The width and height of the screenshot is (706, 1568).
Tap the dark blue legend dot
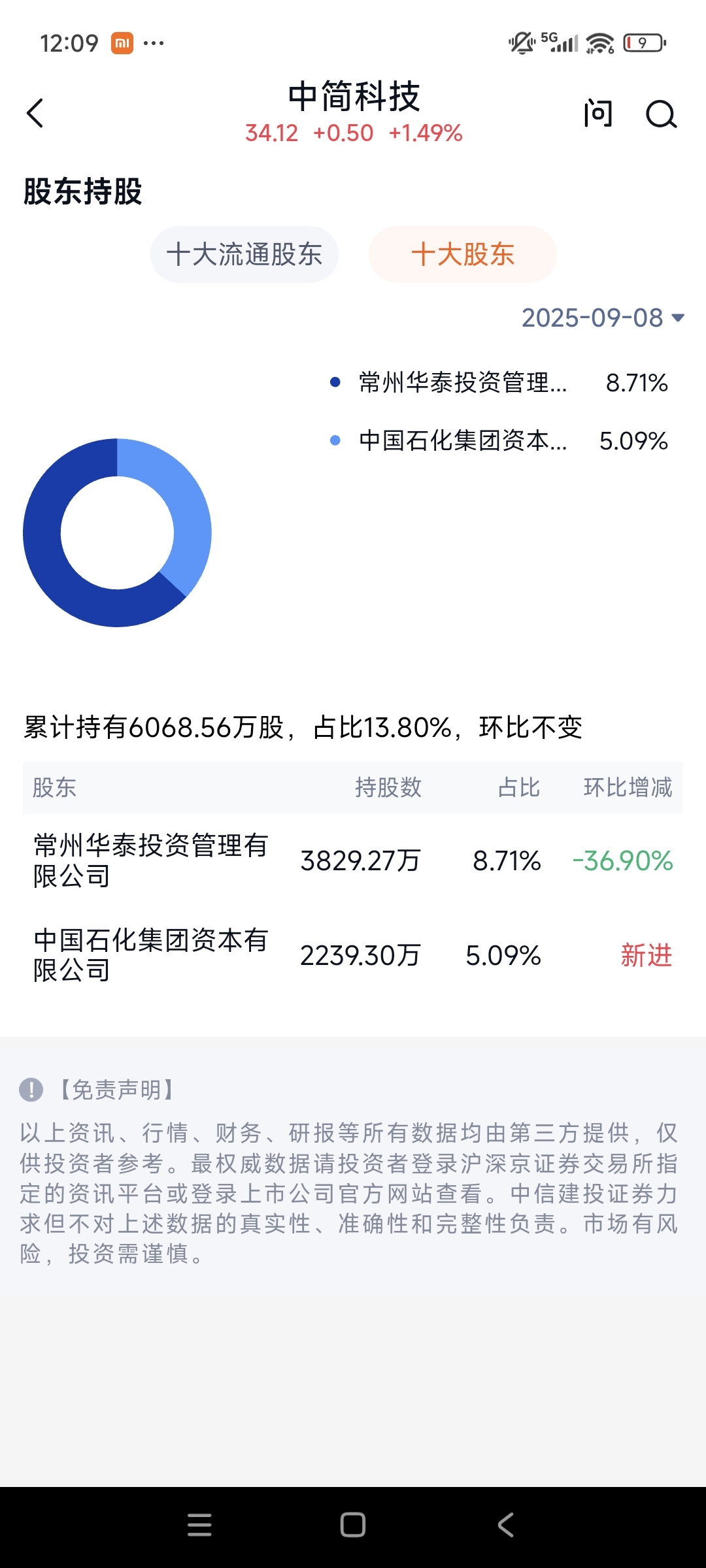(335, 382)
